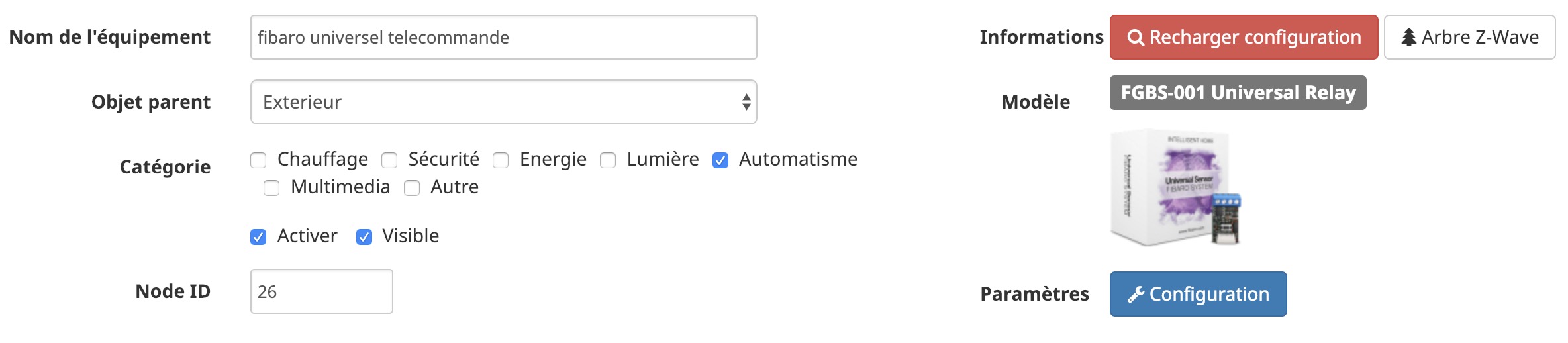Focus the Node ID input field
Image resolution: width=1568 pixels, height=343 pixels.
click(x=321, y=291)
